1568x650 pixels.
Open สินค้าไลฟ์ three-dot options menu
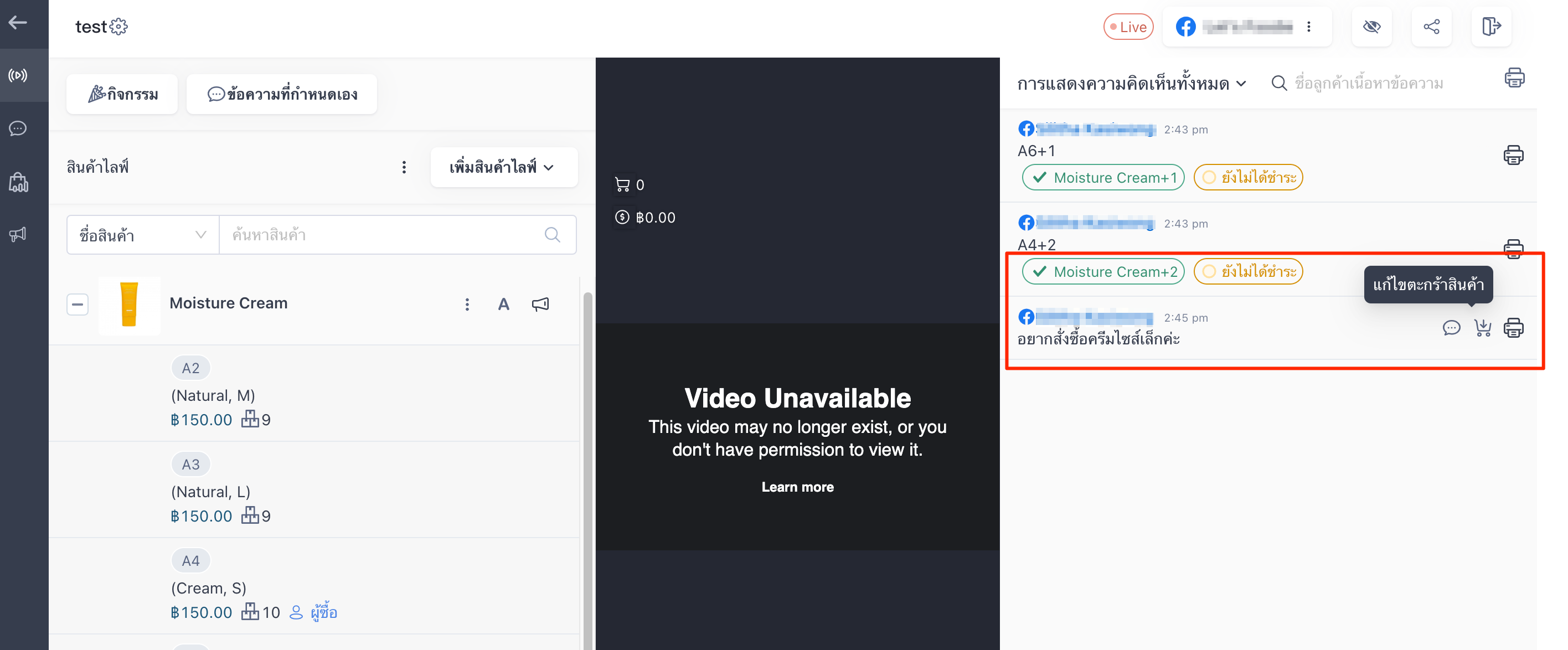click(x=404, y=167)
